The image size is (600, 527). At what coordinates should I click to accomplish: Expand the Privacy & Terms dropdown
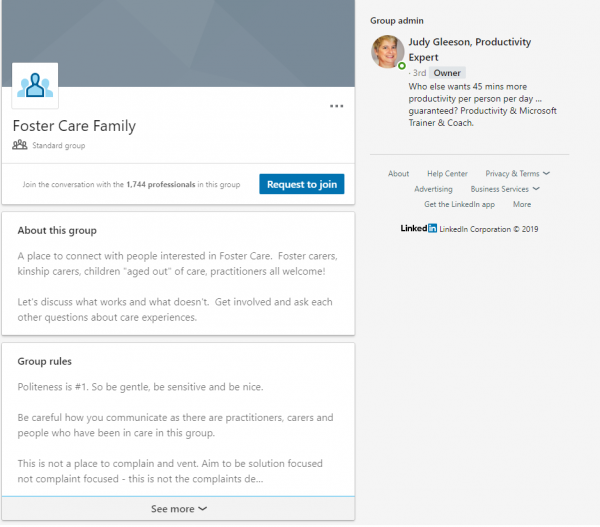[x=517, y=174]
